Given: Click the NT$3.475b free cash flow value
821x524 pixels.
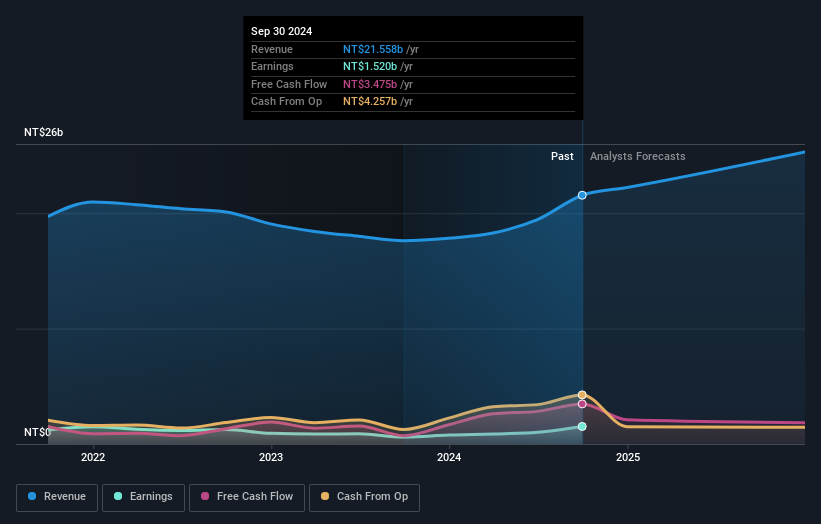Looking at the screenshot, I should [370, 84].
